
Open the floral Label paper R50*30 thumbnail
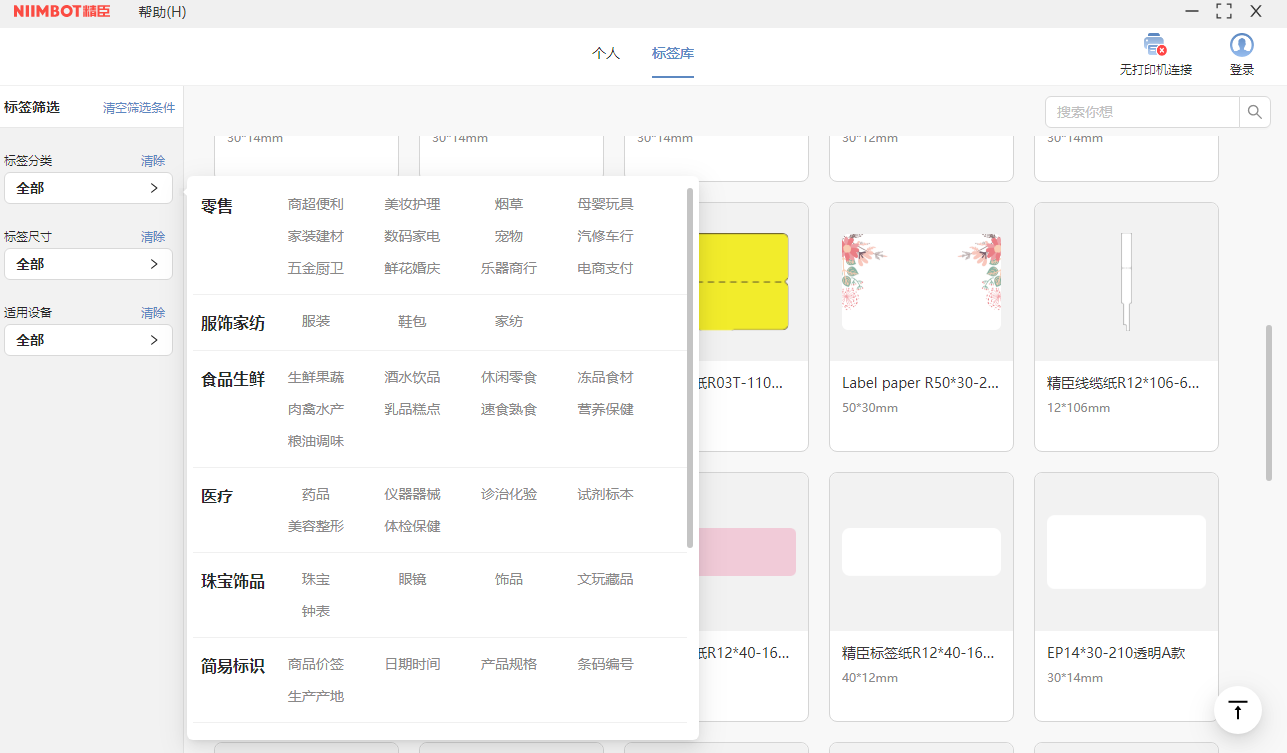pyautogui.click(x=921, y=282)
